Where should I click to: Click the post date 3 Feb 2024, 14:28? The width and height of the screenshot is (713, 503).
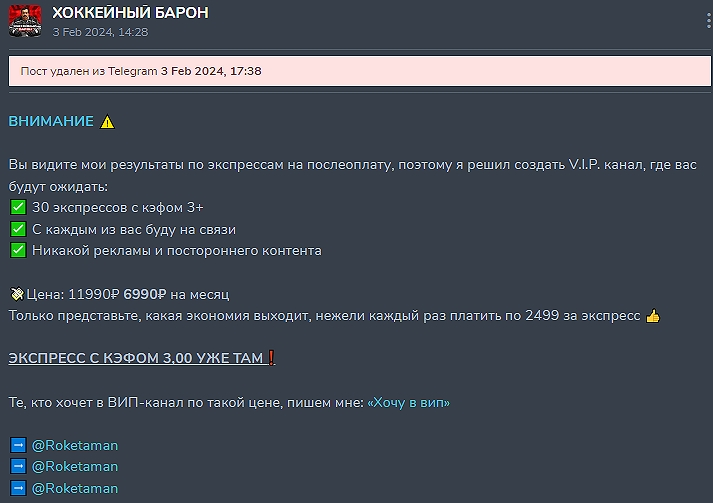(x=100, y=32)
